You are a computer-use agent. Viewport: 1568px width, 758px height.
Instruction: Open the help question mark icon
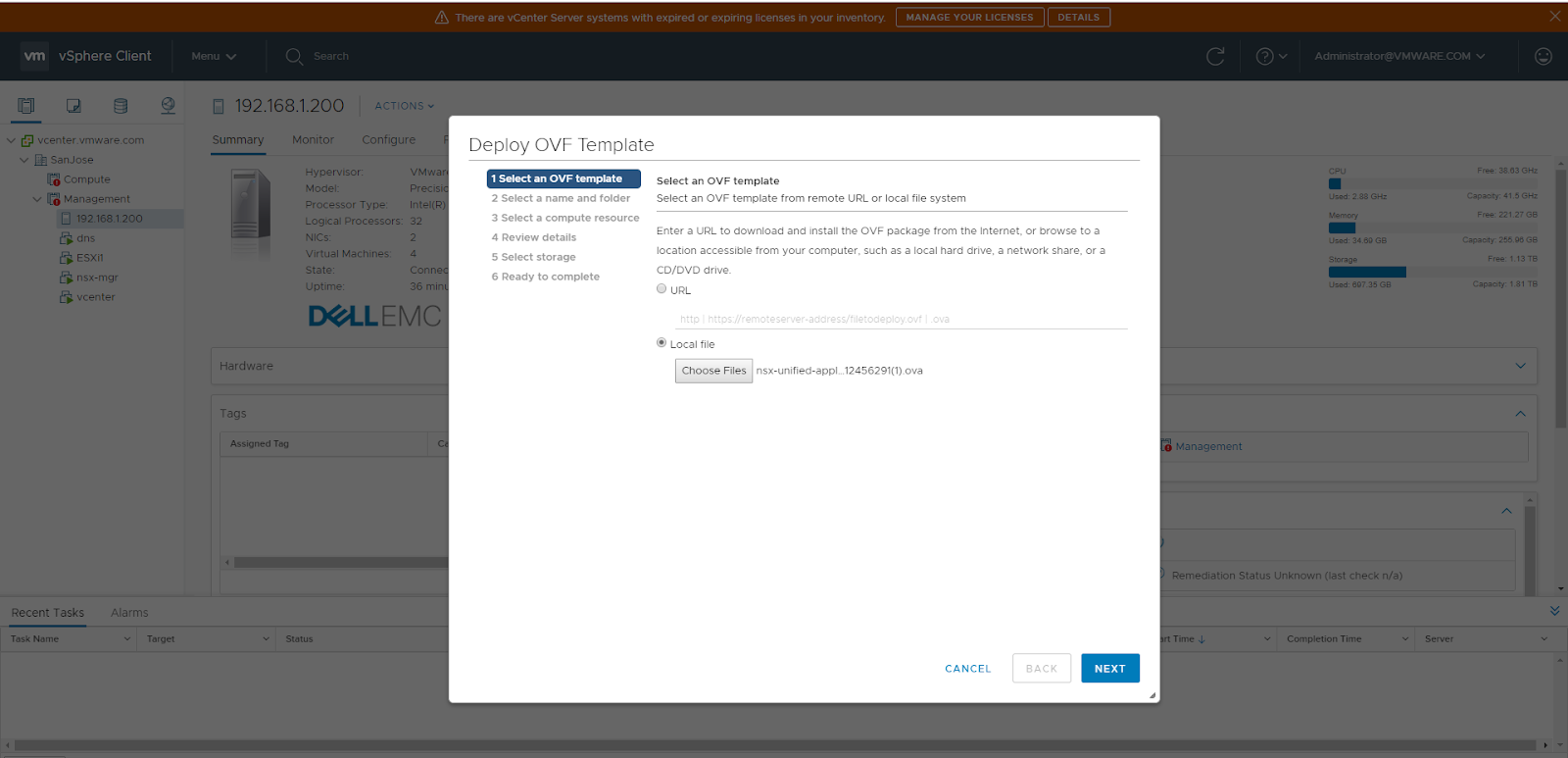pyautogui.click(x=1264, y=57)
